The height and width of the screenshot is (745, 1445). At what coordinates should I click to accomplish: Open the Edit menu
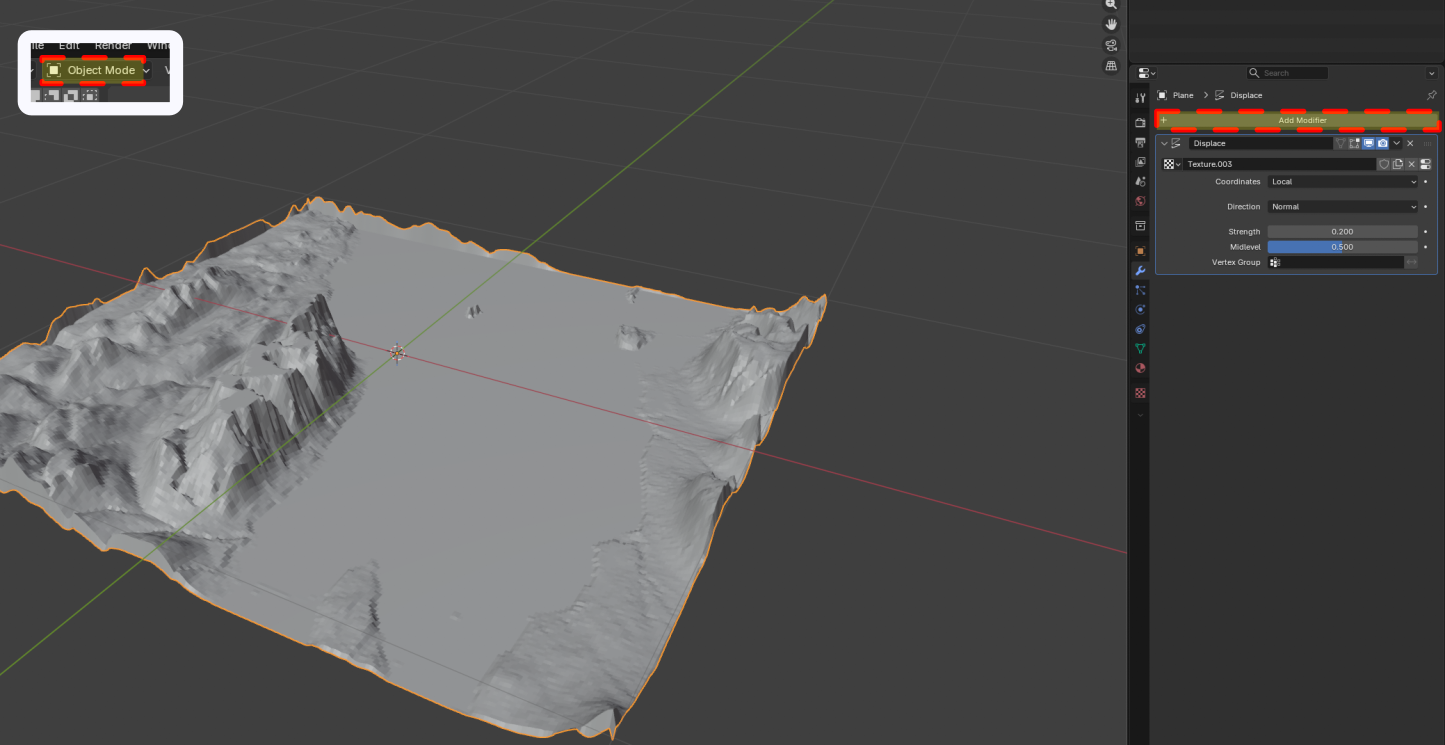coord(69,45)
